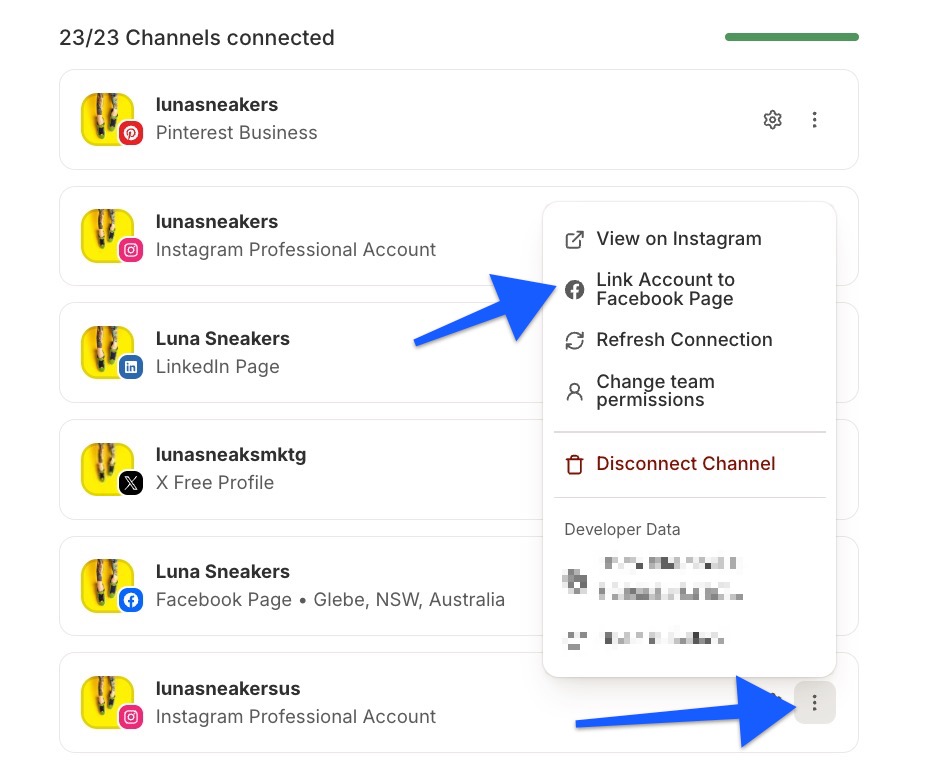
Task: Click the Pinterest badge on lunasneakers avatar
Action: 130,131
